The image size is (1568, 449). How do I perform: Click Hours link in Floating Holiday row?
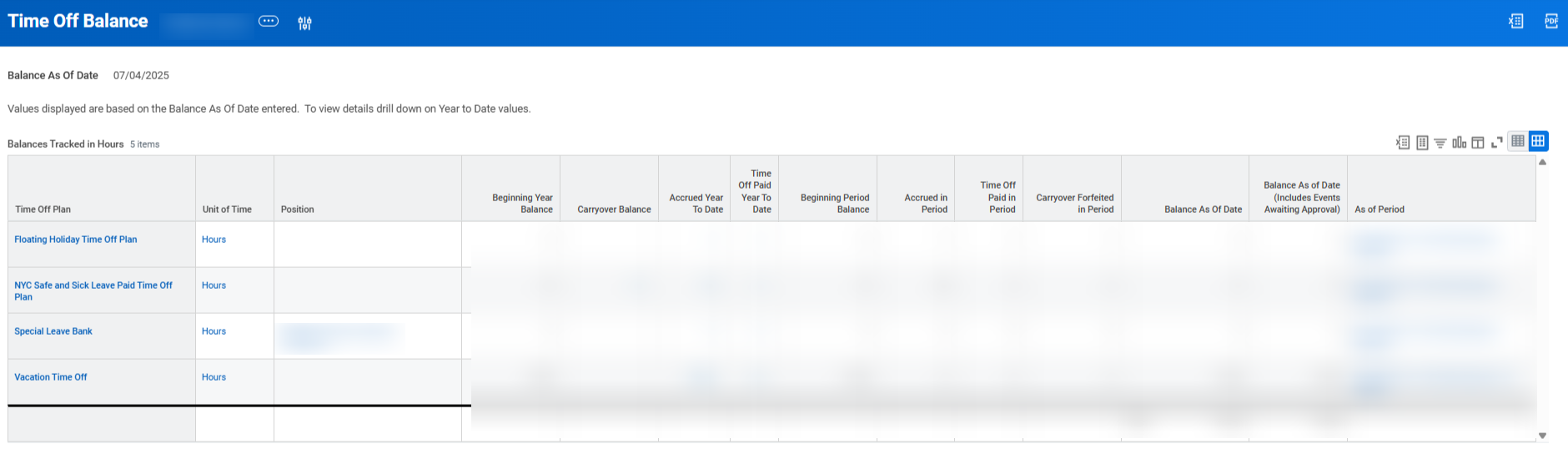214,240
